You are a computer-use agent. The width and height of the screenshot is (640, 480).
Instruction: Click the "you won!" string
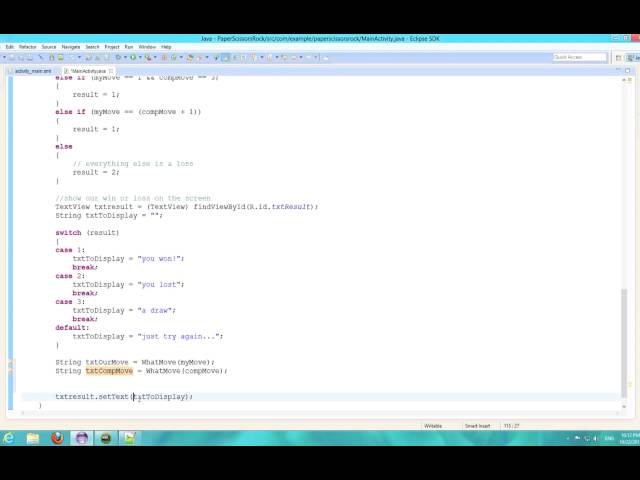(159, 259)
